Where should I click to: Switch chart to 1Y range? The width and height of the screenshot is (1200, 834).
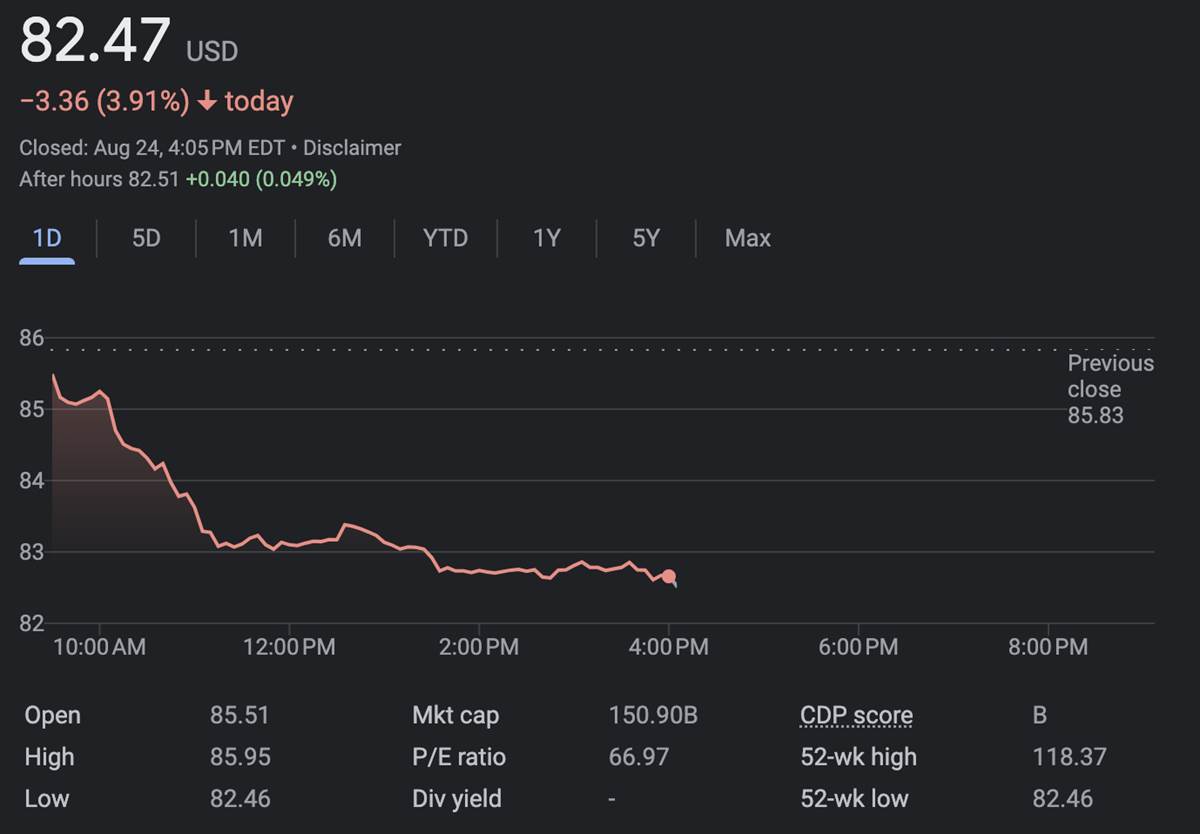[546, 238]
